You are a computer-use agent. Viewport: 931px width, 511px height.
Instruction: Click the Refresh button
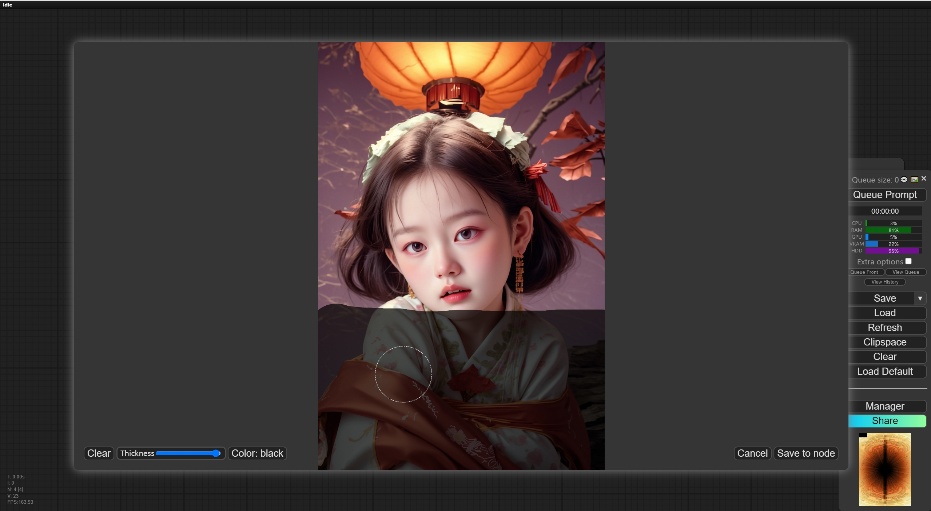pyautogui.click(x=885, y=328)
